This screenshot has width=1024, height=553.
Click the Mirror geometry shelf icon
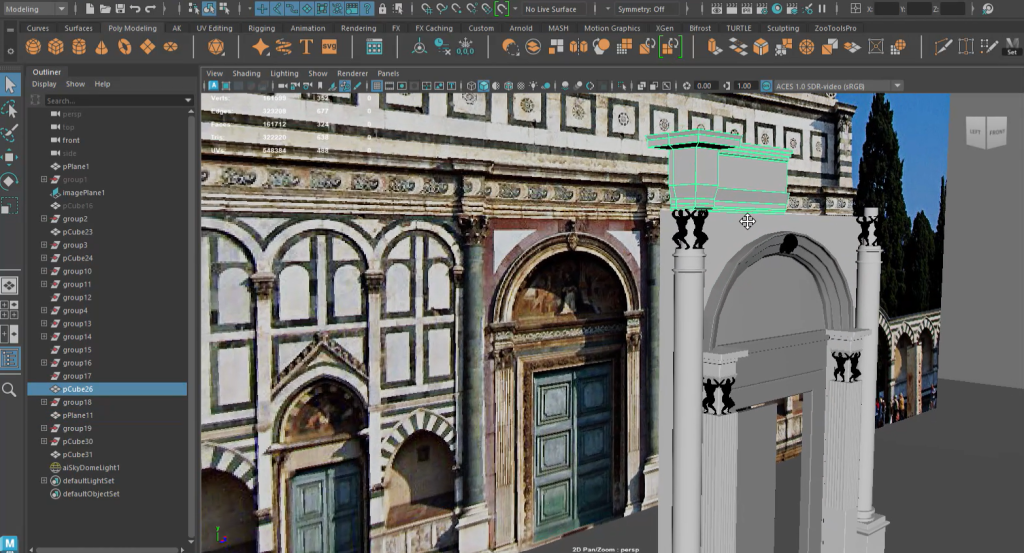[579, 47]
